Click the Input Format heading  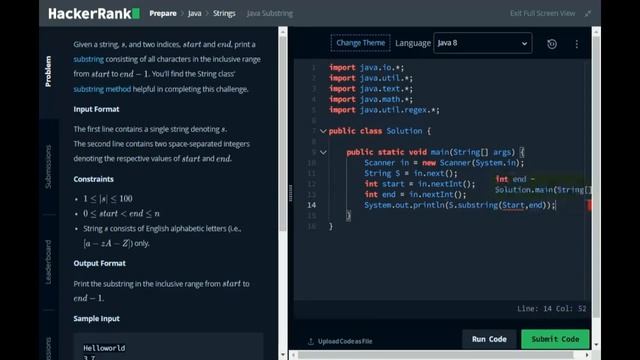96,109
